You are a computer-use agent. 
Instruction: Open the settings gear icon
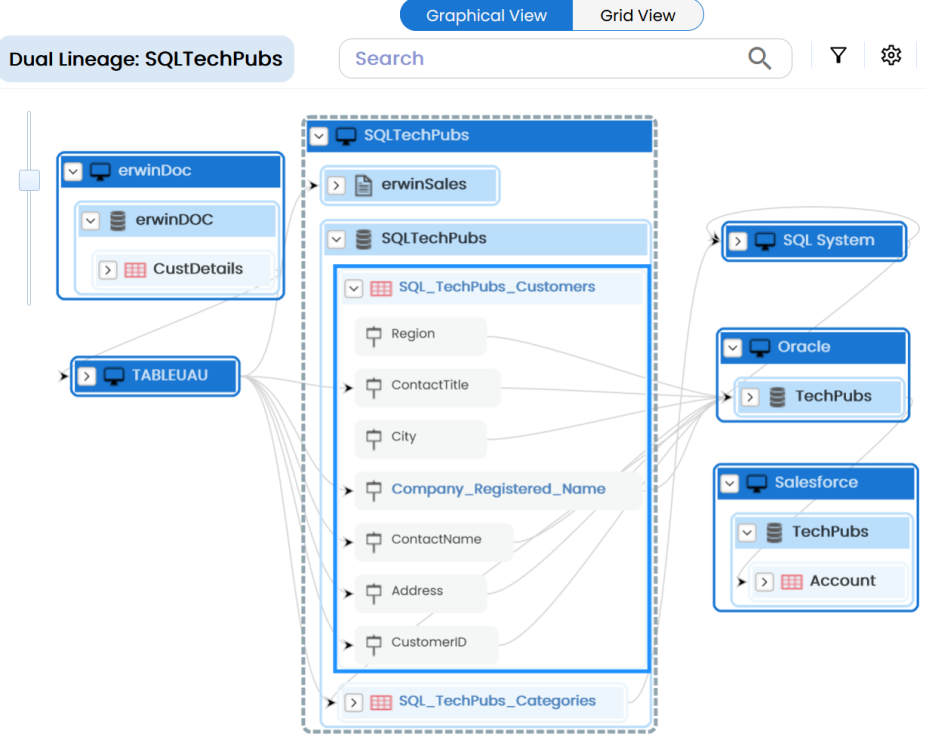[x=891, y=56]
